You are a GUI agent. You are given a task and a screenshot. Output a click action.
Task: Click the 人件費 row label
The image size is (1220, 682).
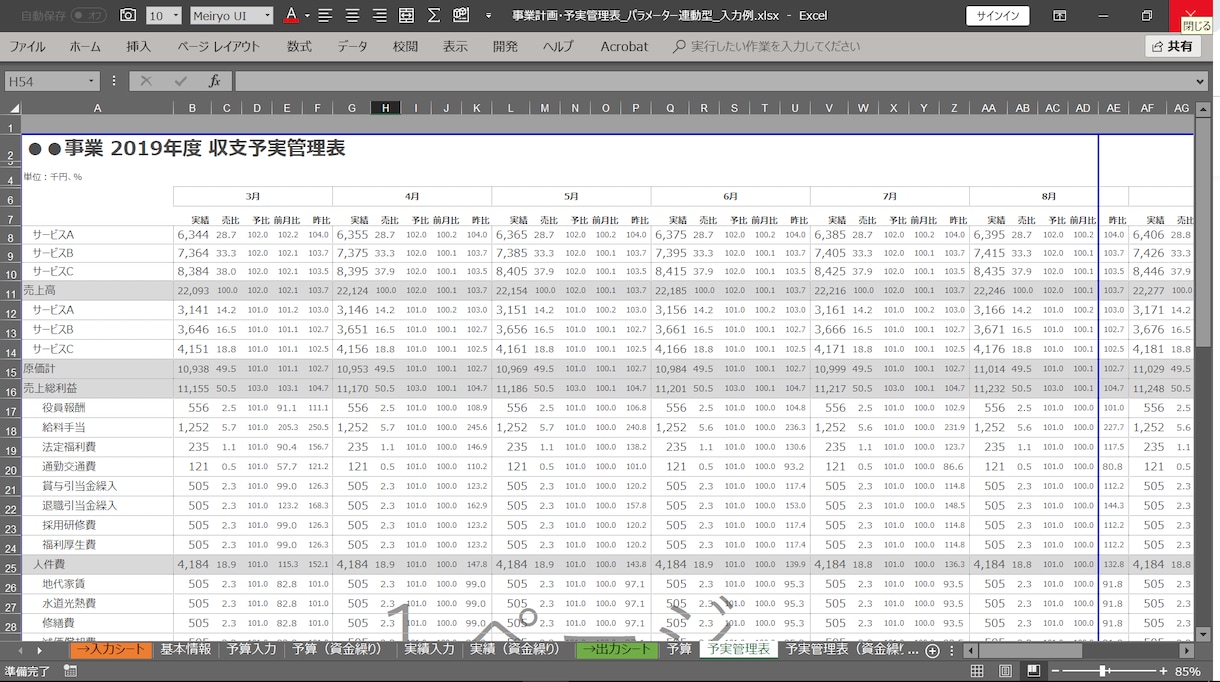pos(50,565)
